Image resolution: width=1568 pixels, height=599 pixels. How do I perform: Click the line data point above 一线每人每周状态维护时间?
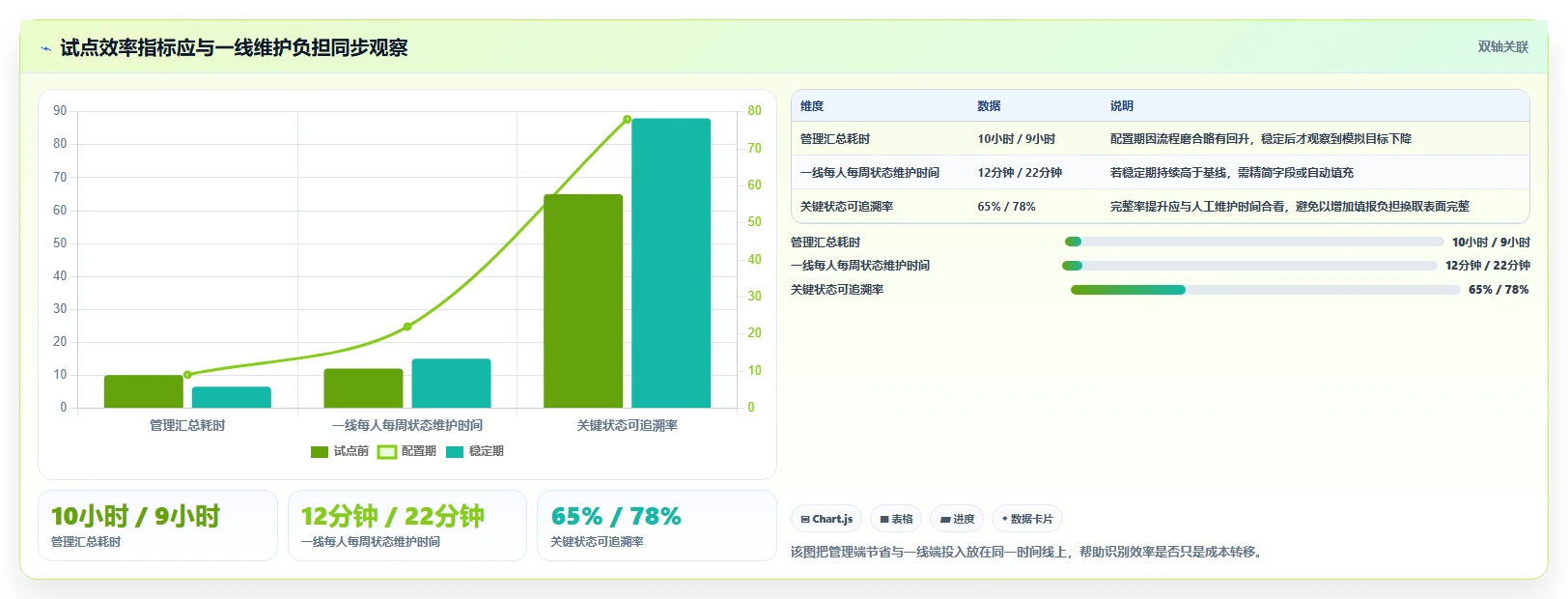pos(407,327)
